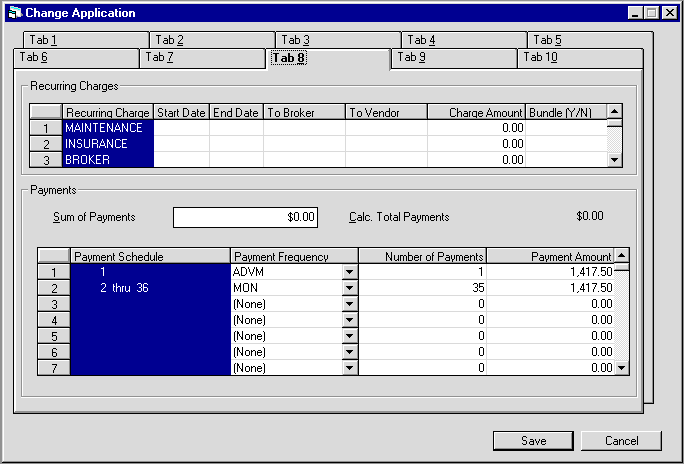
Task: Select the INSURANCE recurring charge cell
Action: point(108,144)
